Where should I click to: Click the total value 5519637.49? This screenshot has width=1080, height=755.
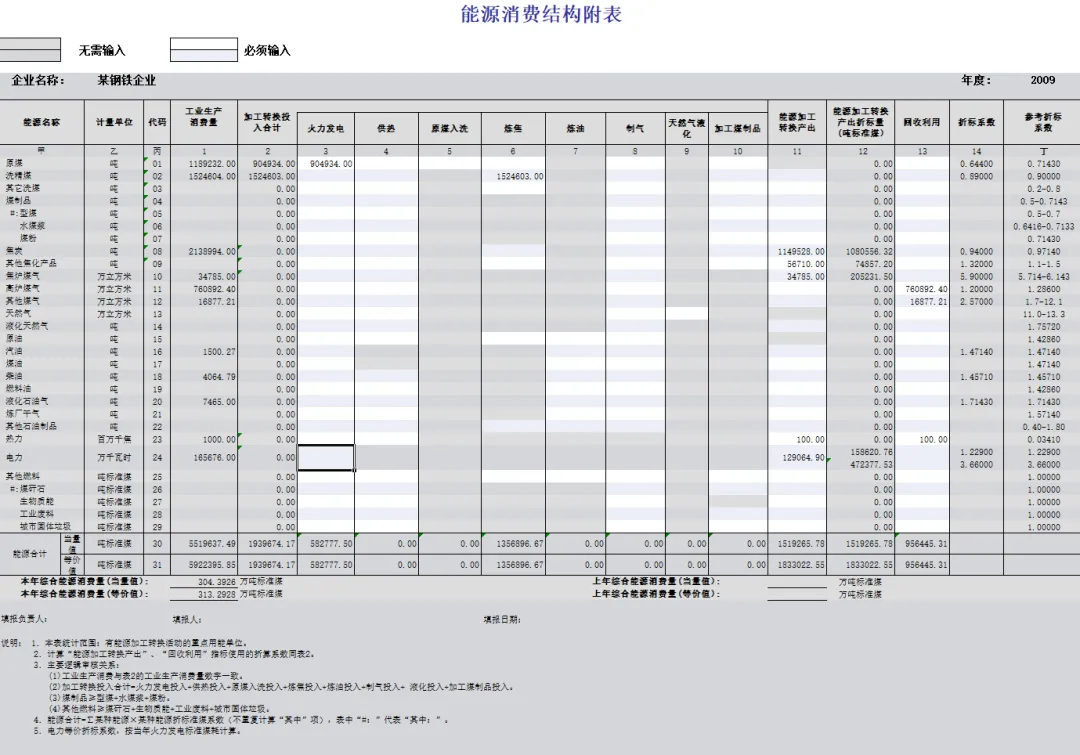pyautogui.click(x=212, y=544)
